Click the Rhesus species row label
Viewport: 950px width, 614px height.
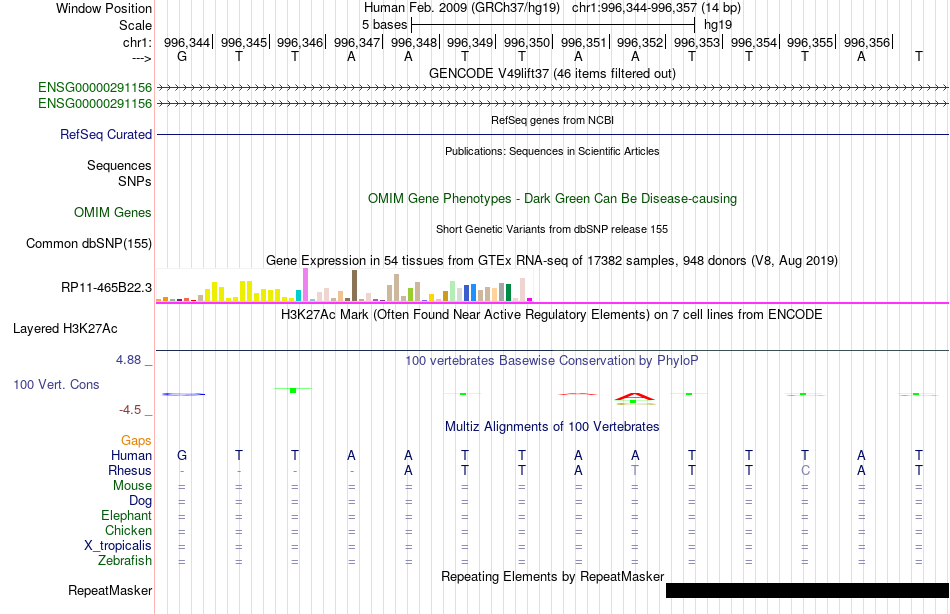pyautogui.click(x=130, y=470)
